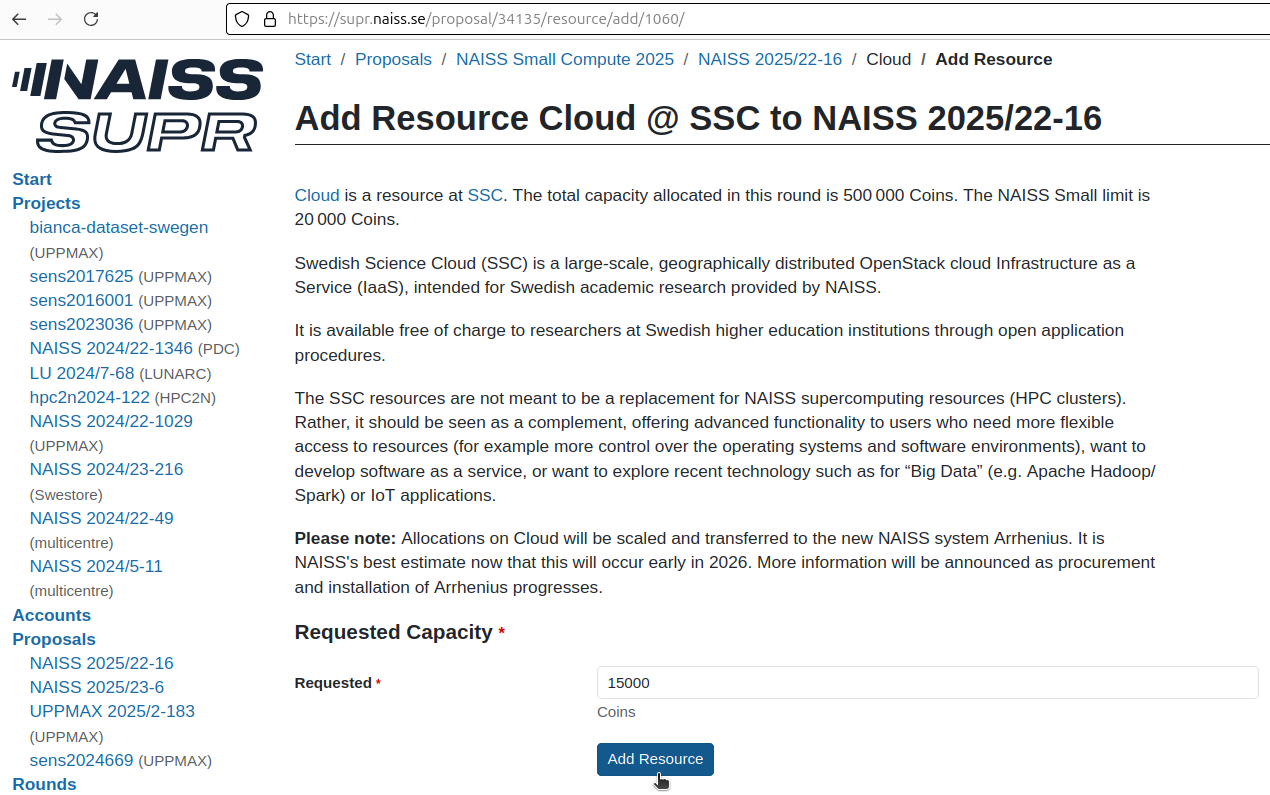Click the padlock site security icon
Viewport: 1270px width, 795px height.
click(x=268, y=18)
